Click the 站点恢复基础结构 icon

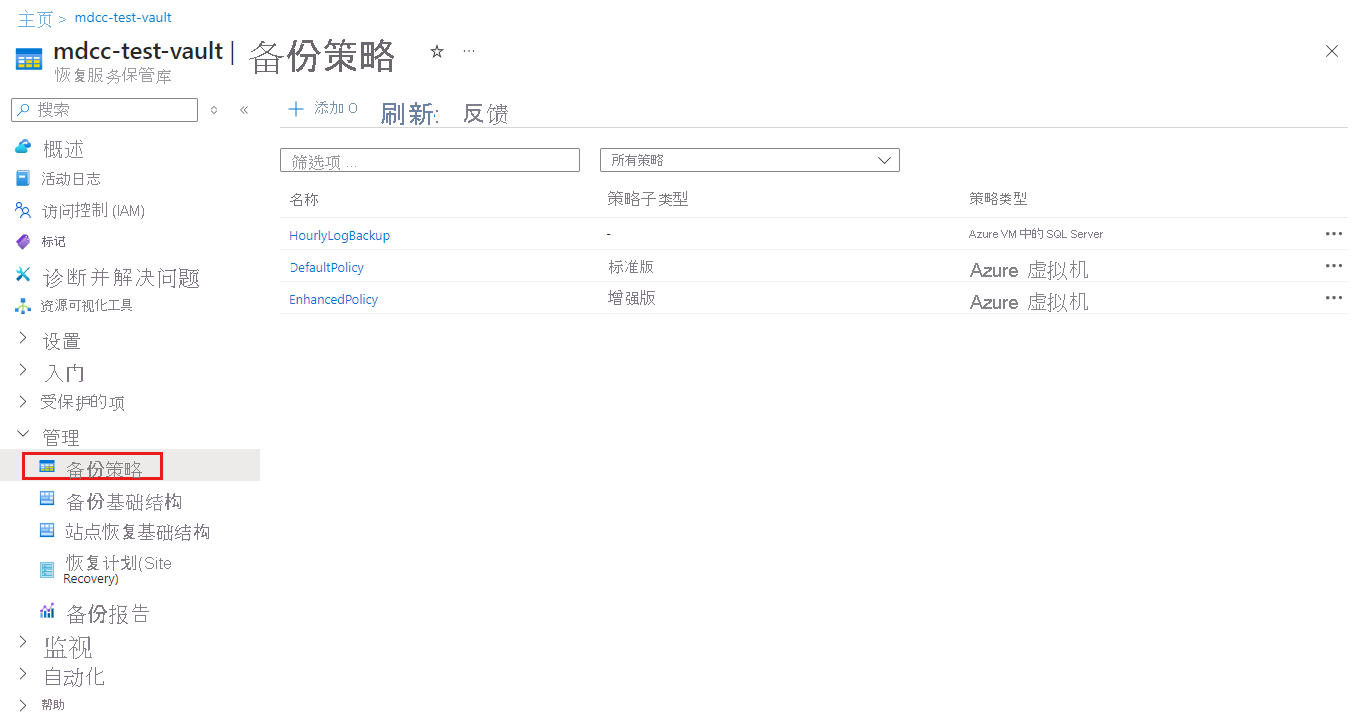click(x=47, y=530)
